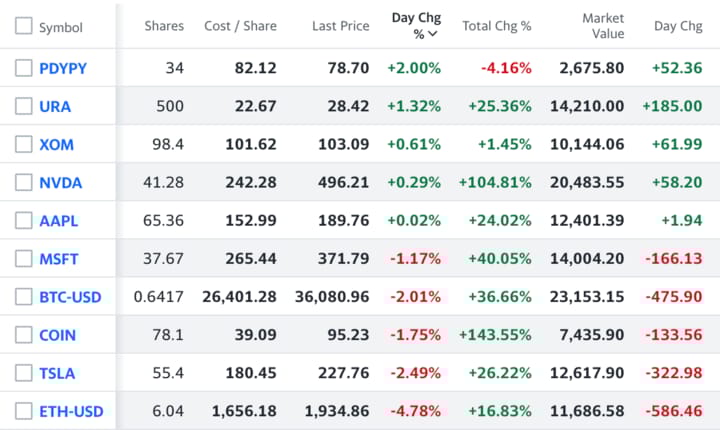The width and height of the screenshot is (720, 430).
Task: Open the URA symbol link
Action: pos(55,106)
